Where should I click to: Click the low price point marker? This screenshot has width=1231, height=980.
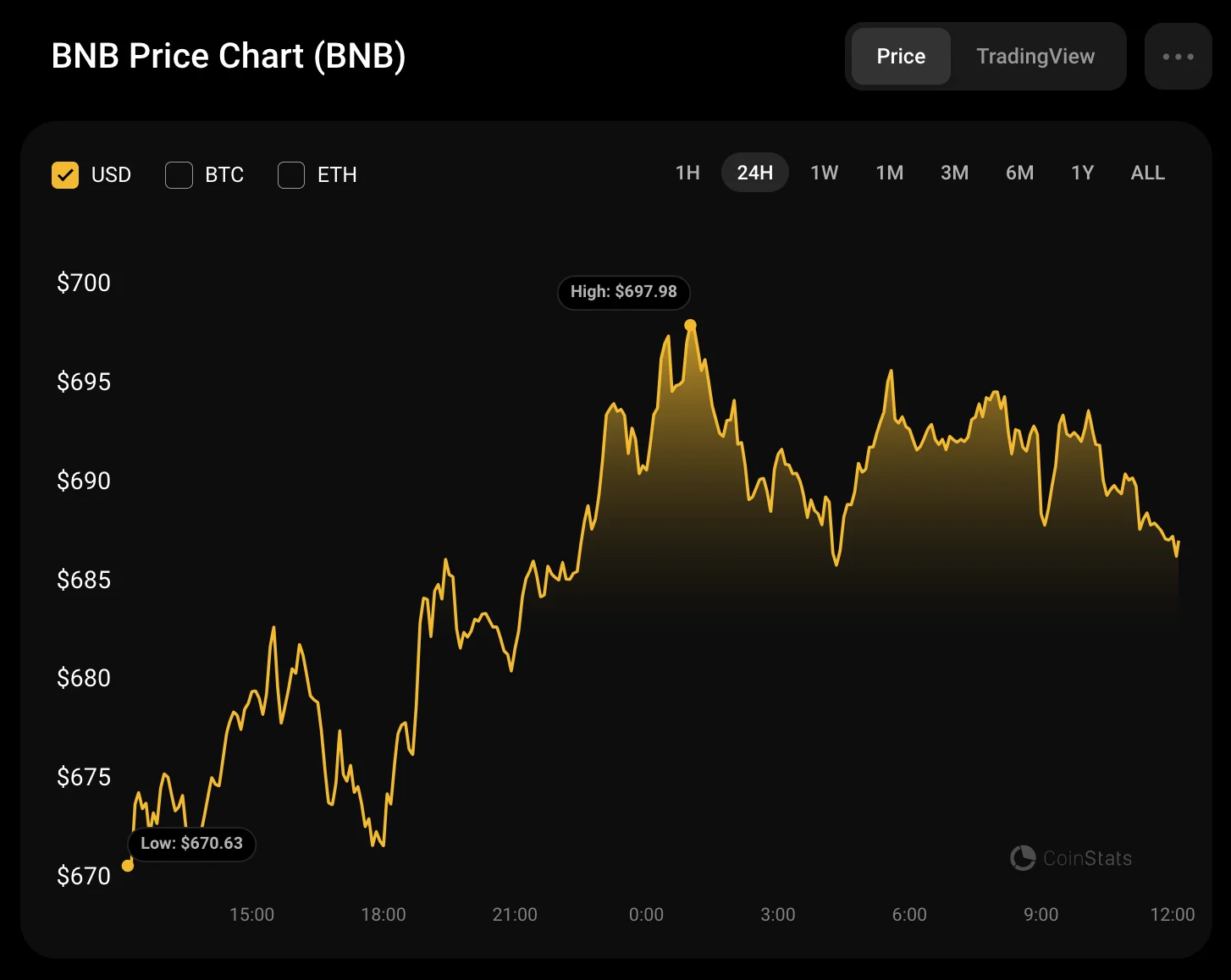coord(128,866)
